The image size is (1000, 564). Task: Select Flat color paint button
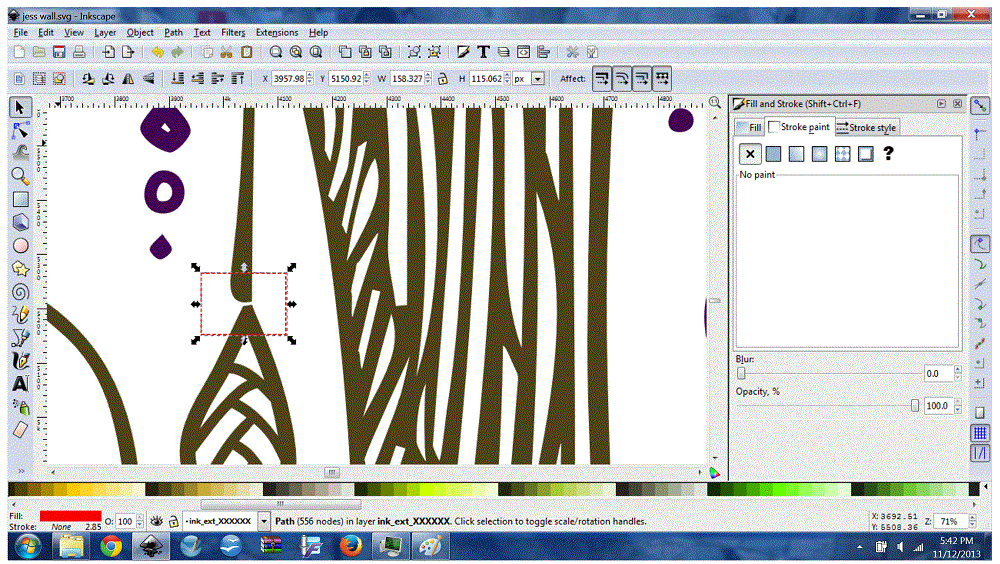[x=773, y=154]
